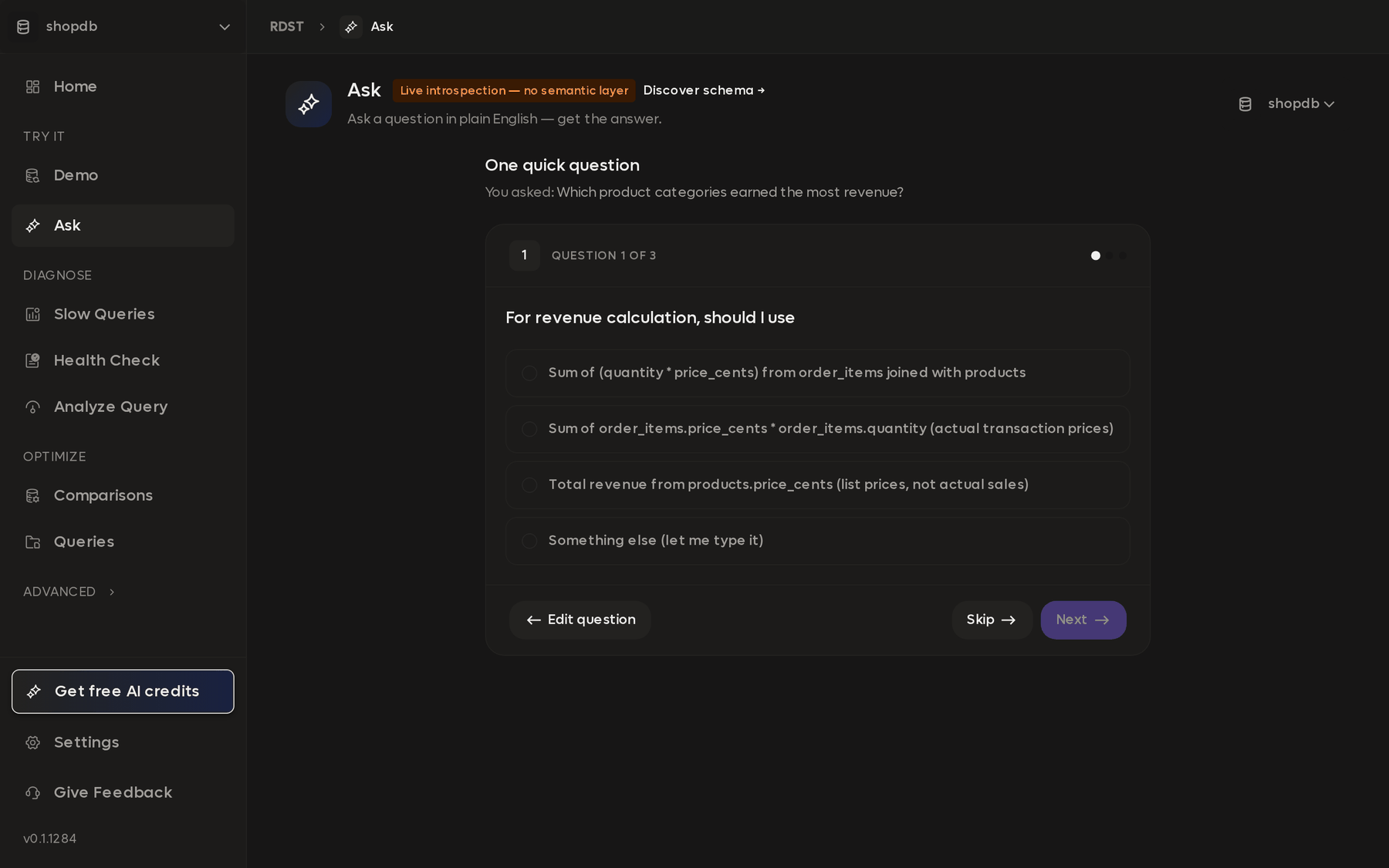The height and width of the screenshot is (868, 1389).
Task: Click the Home grid icon in sidebar
Action: 32,86
